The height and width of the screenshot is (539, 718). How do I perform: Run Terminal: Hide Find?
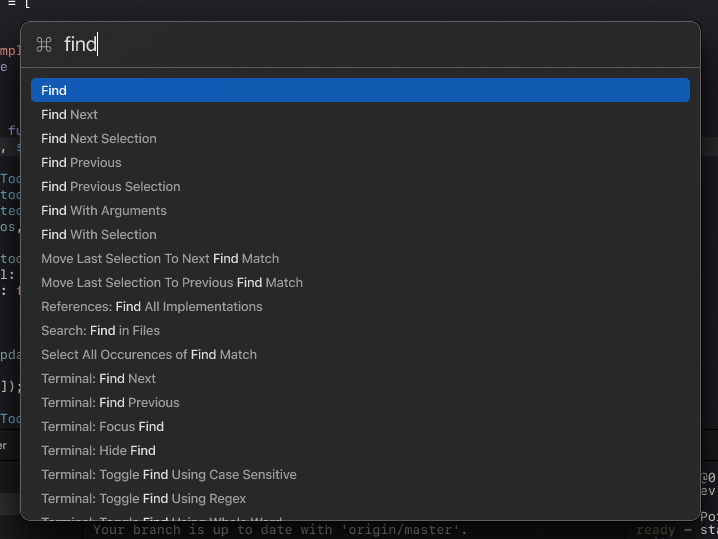click(x=360, y=451)
